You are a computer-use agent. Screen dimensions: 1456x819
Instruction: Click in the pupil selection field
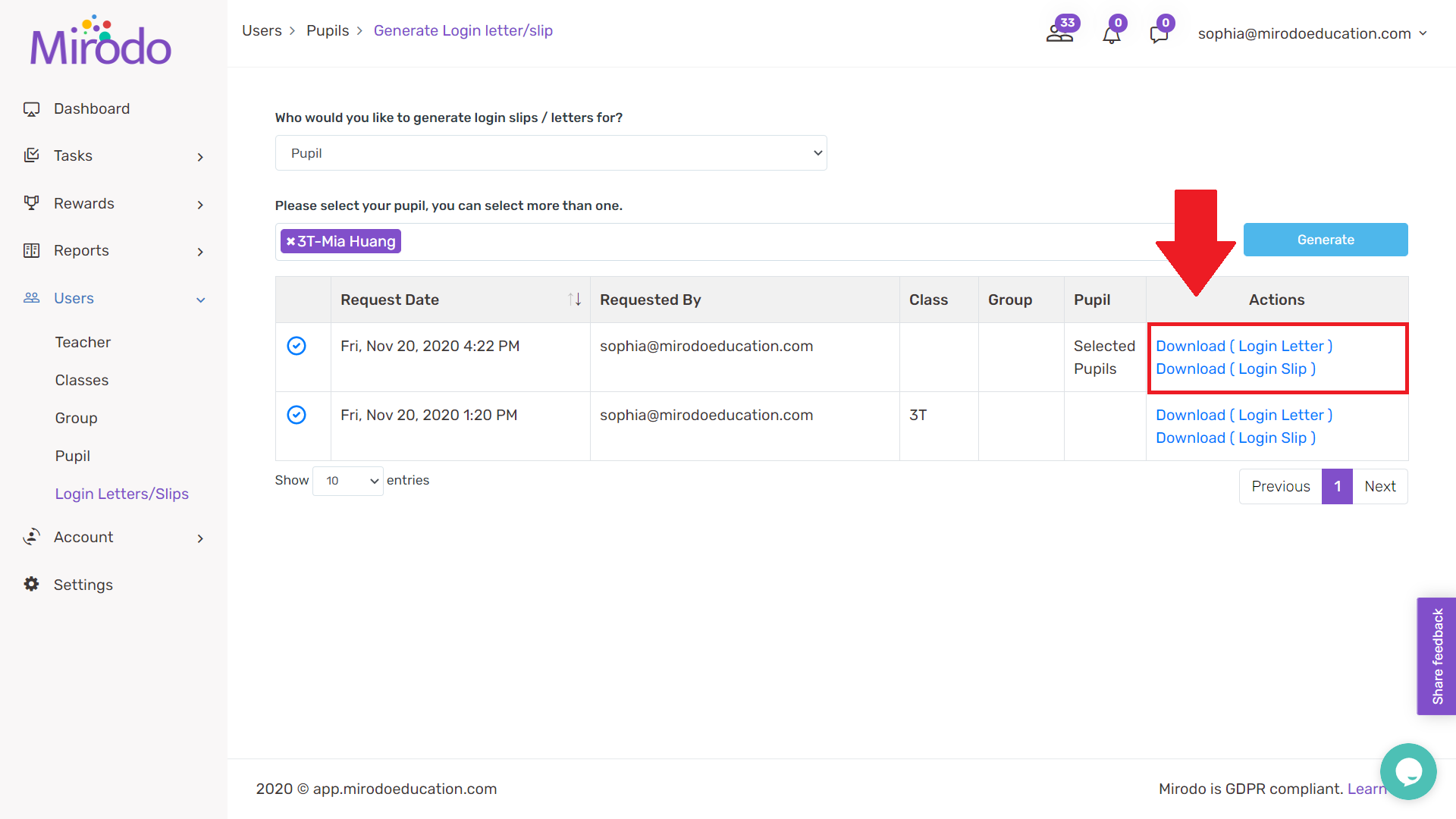(x=758, y=242)
